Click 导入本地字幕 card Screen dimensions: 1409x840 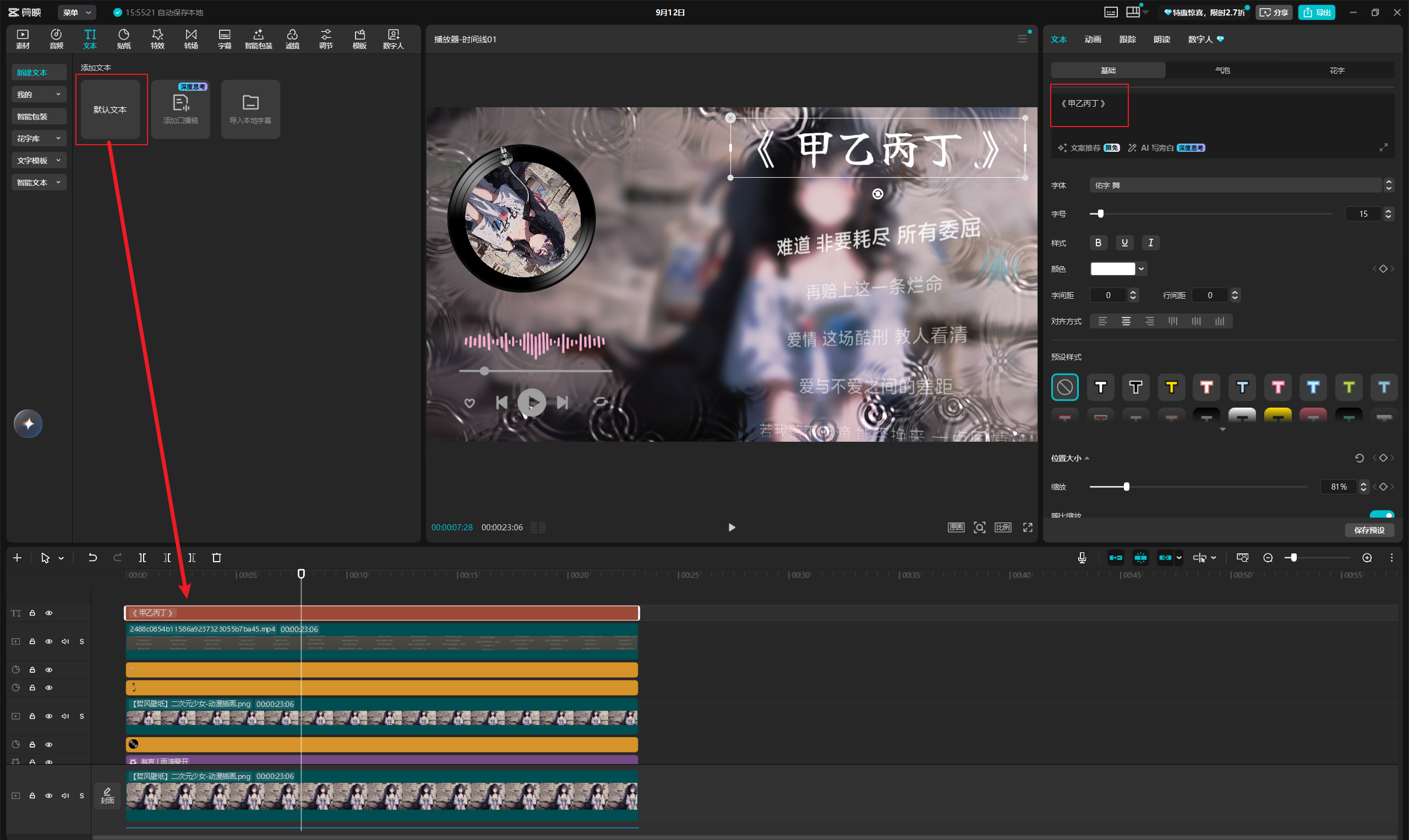(x=250, y=109)
